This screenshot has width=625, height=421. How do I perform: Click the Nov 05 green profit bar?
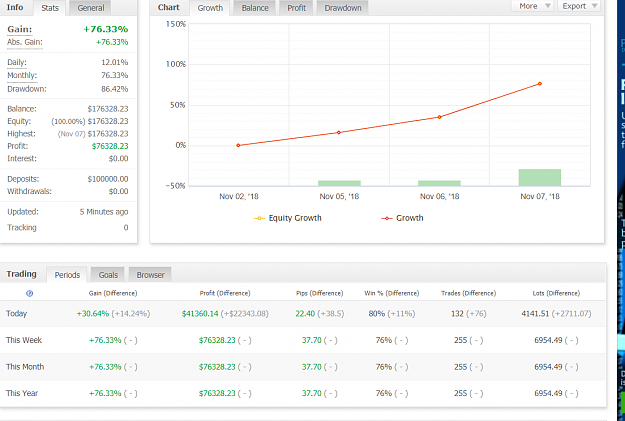(339, 183)
